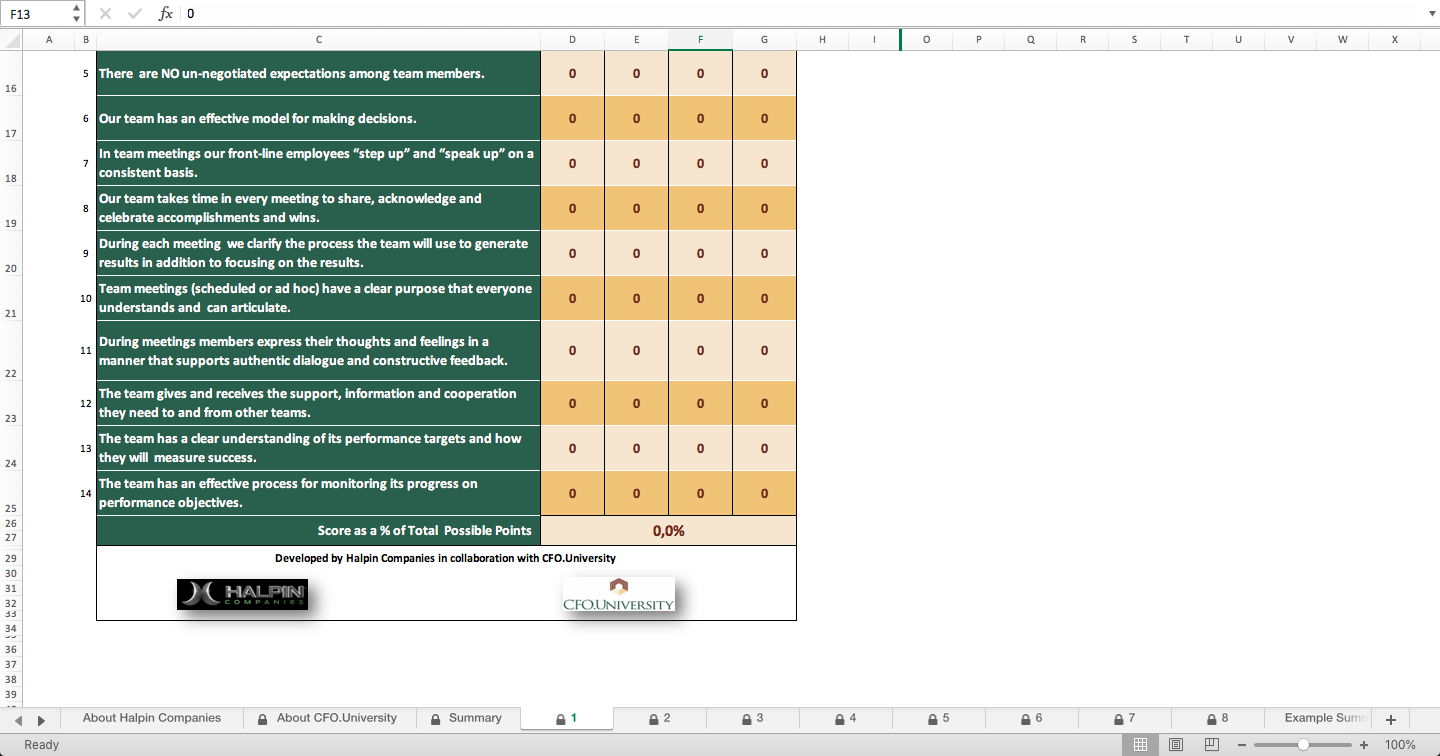Click 'celebrate accomplishments and wins' statement cell
Screen dimensions: 1440x756
point(318,208)
